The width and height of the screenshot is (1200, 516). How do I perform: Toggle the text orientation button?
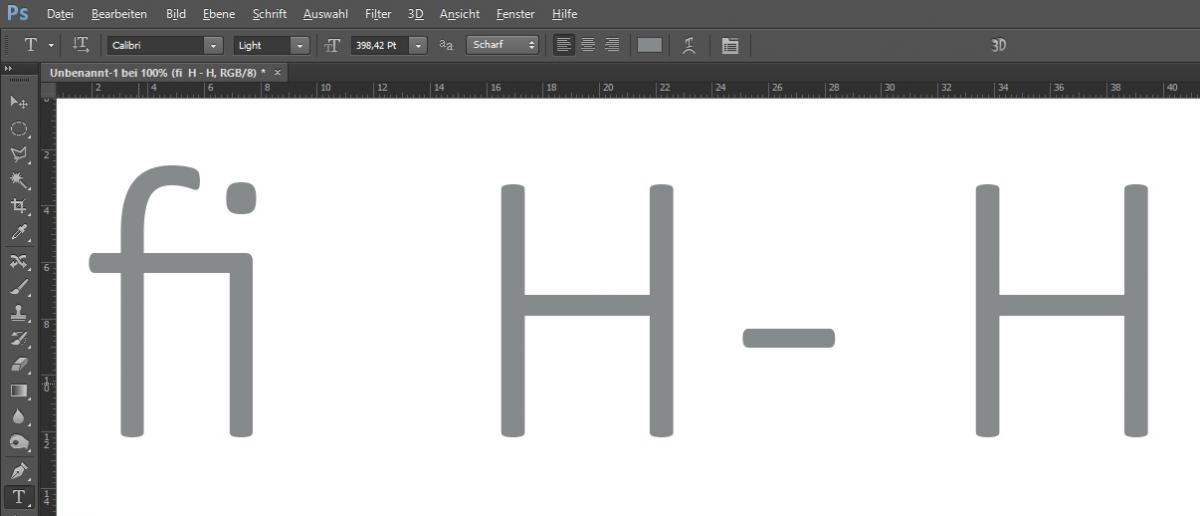(81, 45)
